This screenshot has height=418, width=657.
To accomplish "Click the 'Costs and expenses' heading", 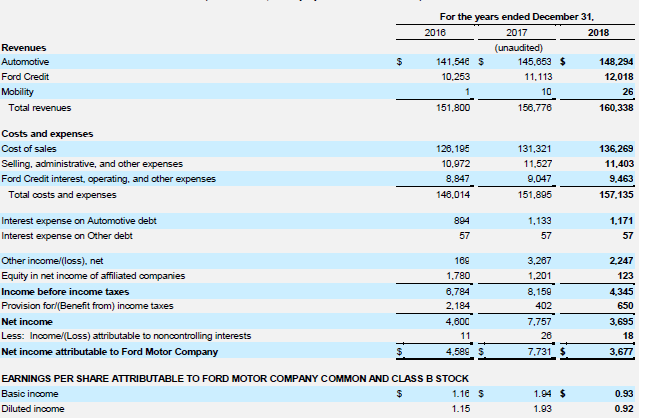I will point(47,134).
